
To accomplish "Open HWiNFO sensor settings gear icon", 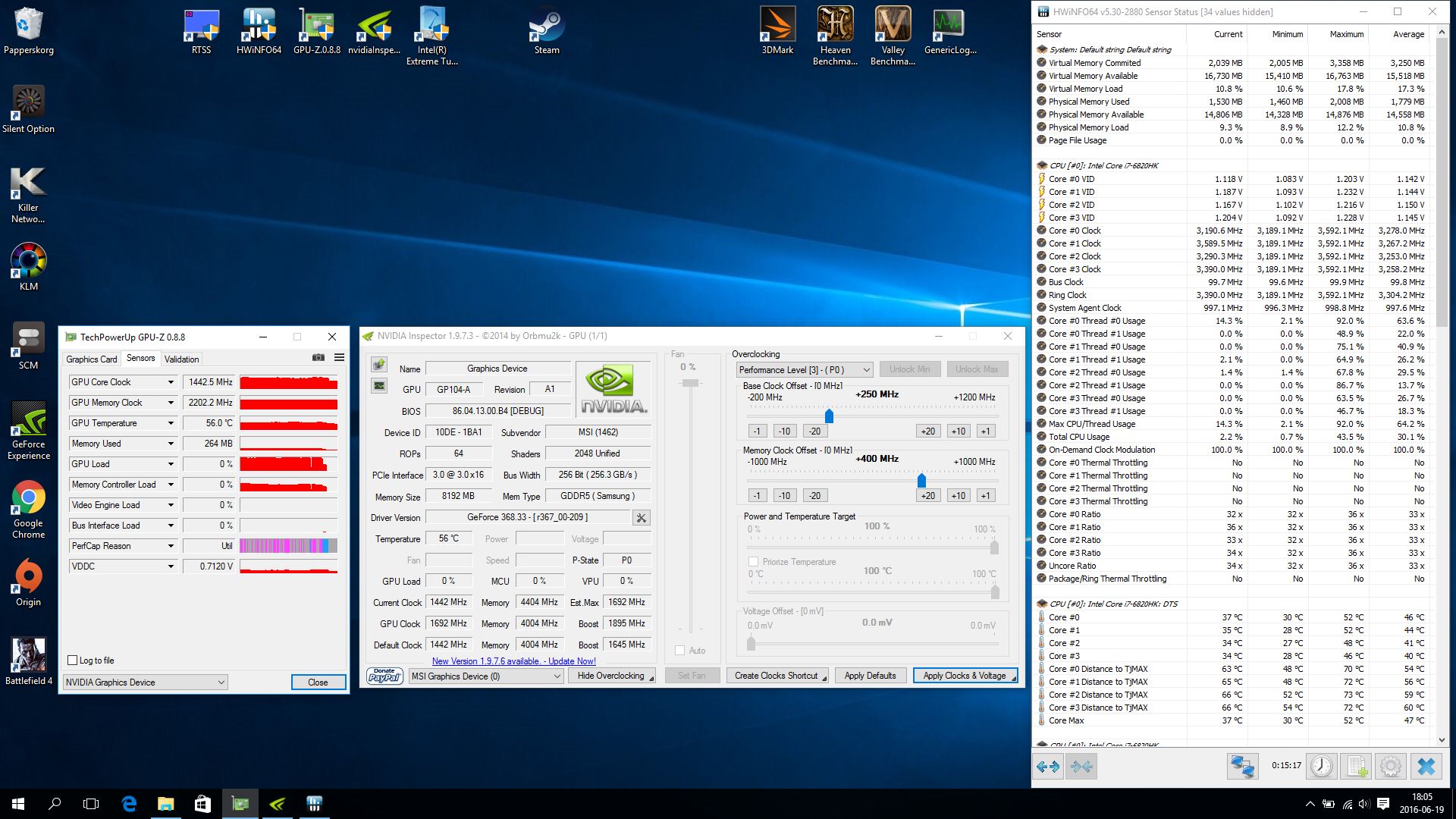I will pos(1391,767).
